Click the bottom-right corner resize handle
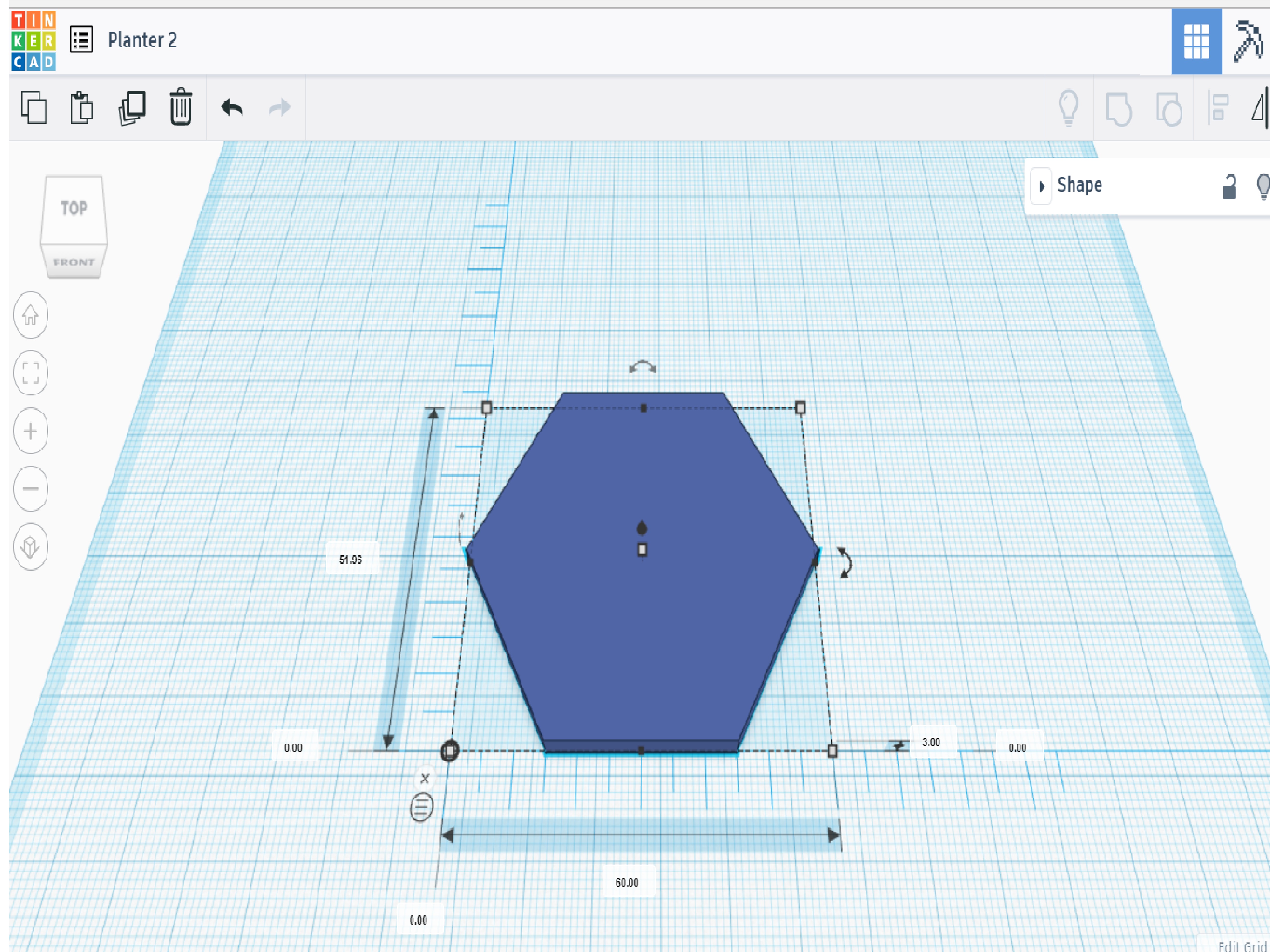The image size is (1270, 952). (x=832, y=750)
